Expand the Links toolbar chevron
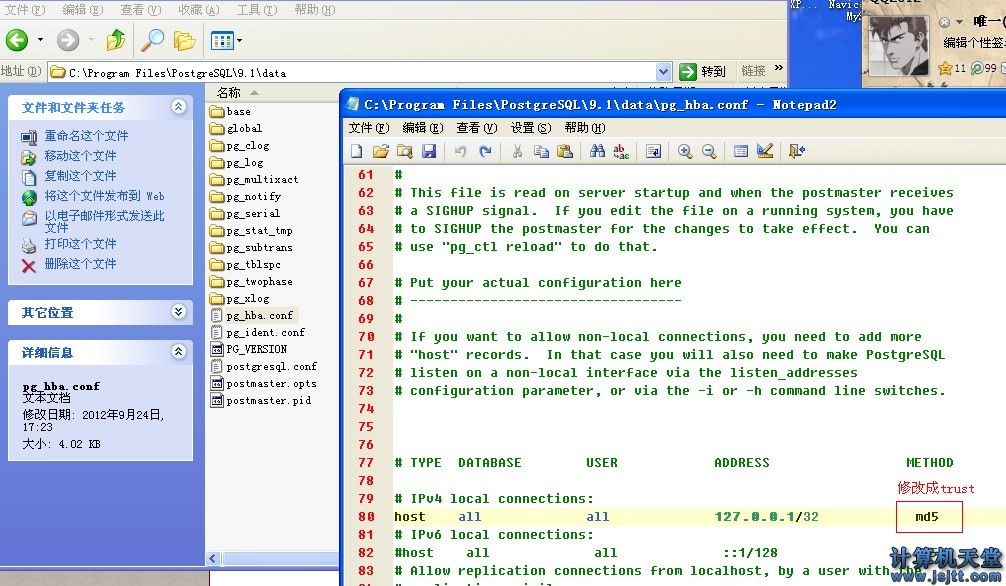This screenshot has width=1006, height=586. (779, 69)
